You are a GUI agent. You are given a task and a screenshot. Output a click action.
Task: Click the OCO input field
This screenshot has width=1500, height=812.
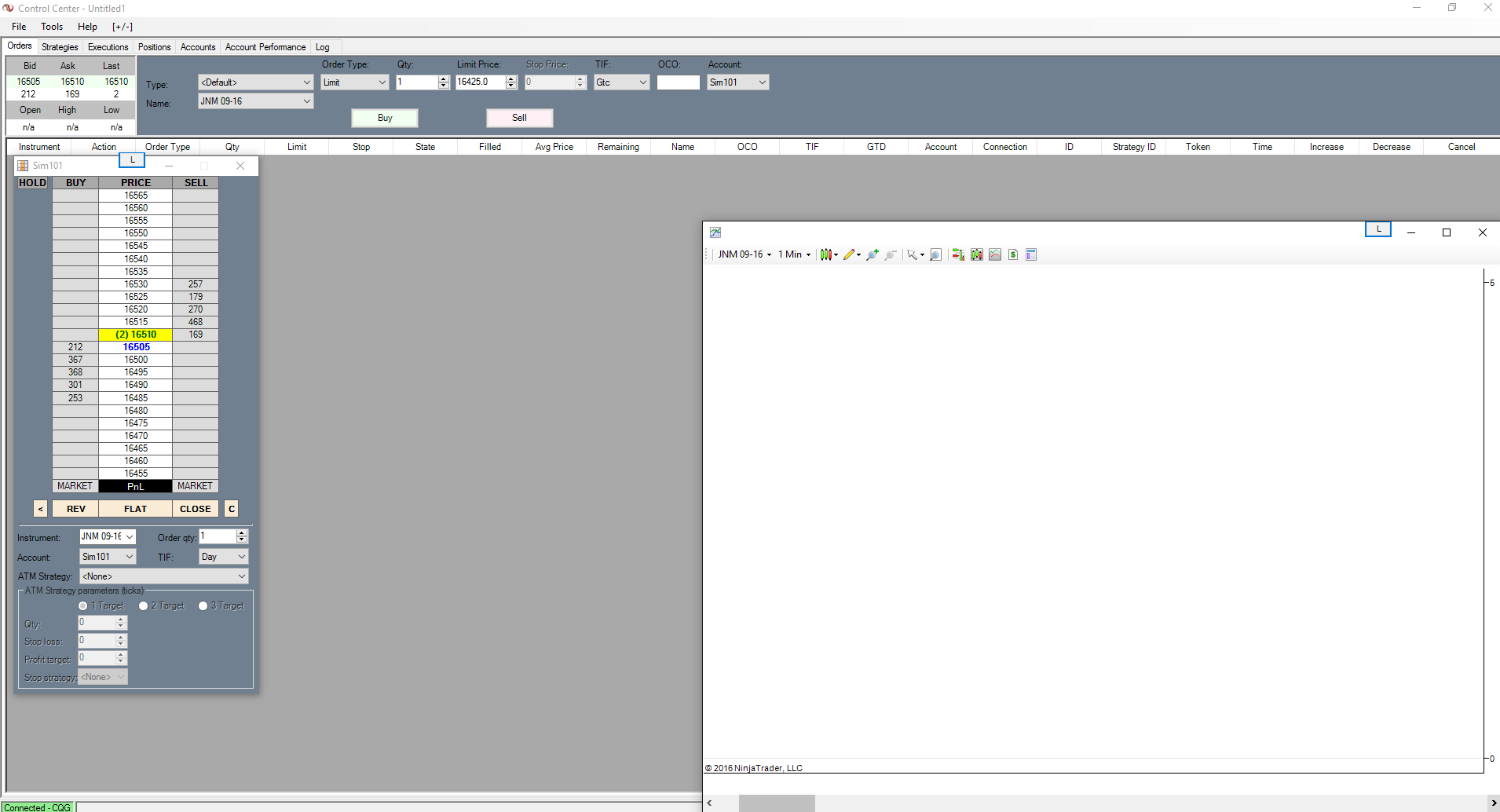click(678, 82)
